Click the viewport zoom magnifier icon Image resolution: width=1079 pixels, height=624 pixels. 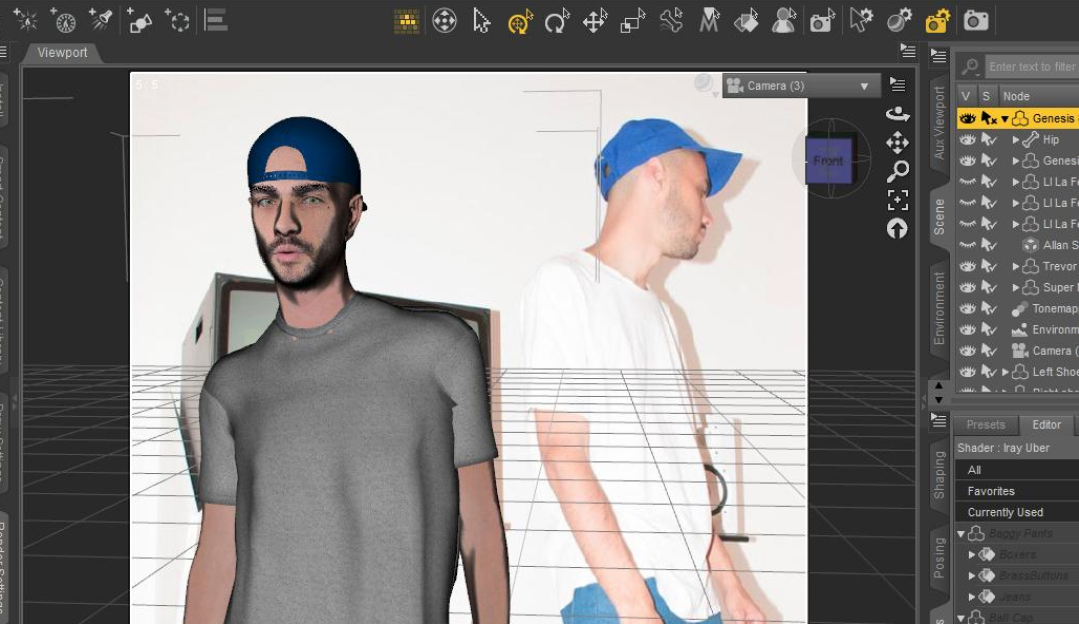click(897, 172)
